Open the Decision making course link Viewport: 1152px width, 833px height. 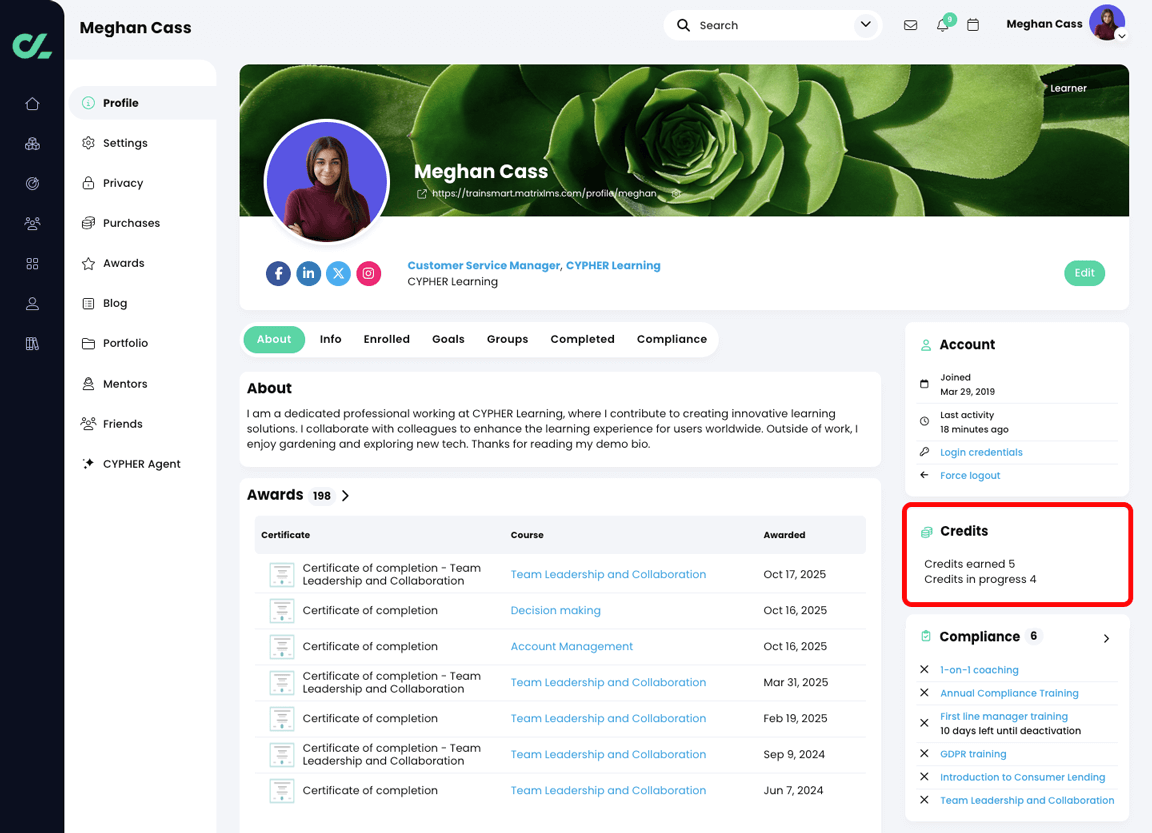(555, 610)
